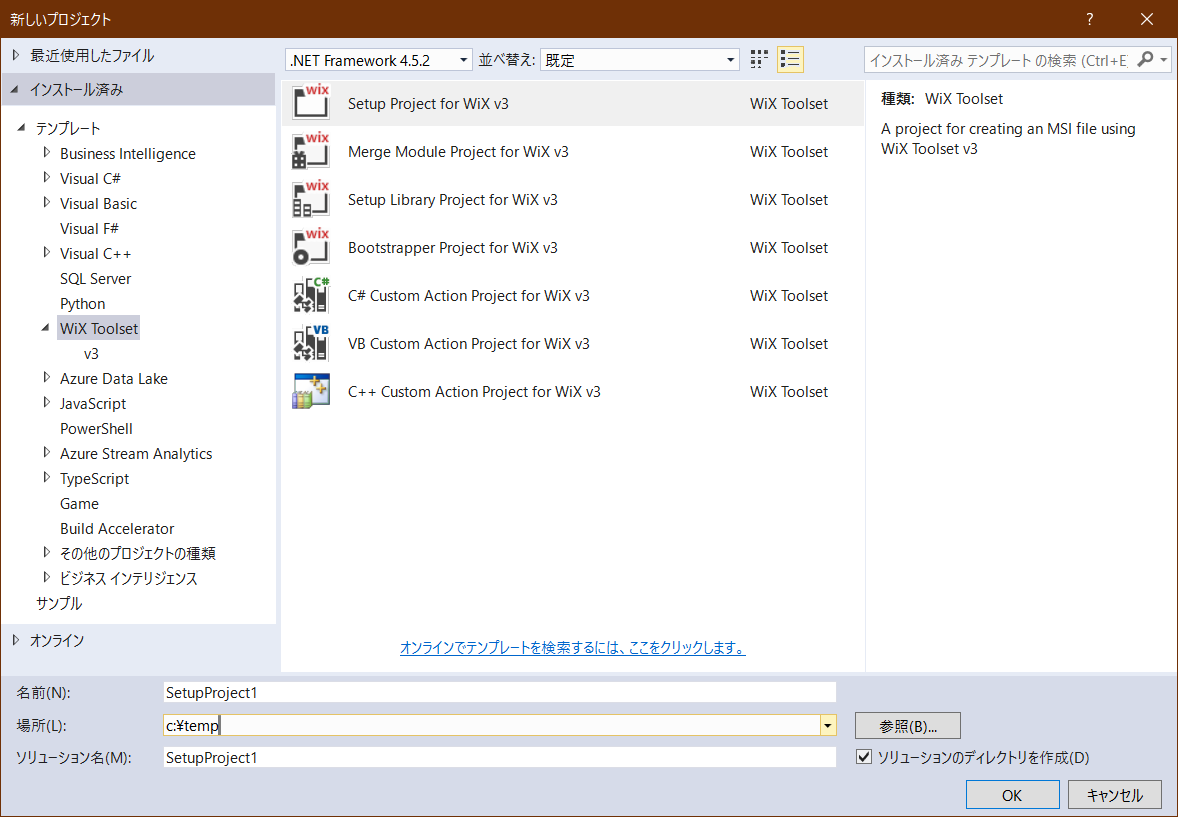
Task: Open the location path history dropdown arrow
Action: pos(828,725)
